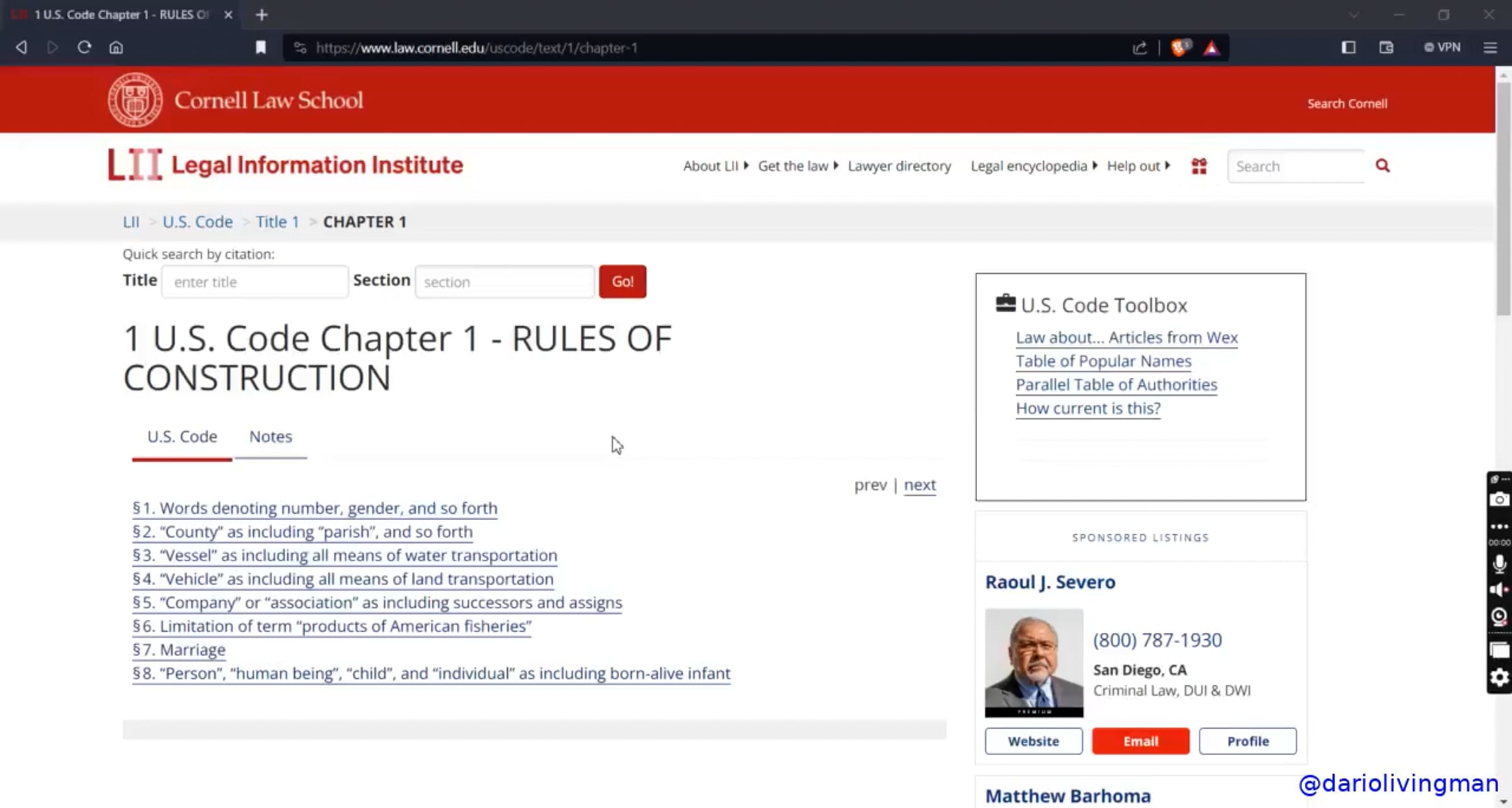Click the share page icon

1140,48
